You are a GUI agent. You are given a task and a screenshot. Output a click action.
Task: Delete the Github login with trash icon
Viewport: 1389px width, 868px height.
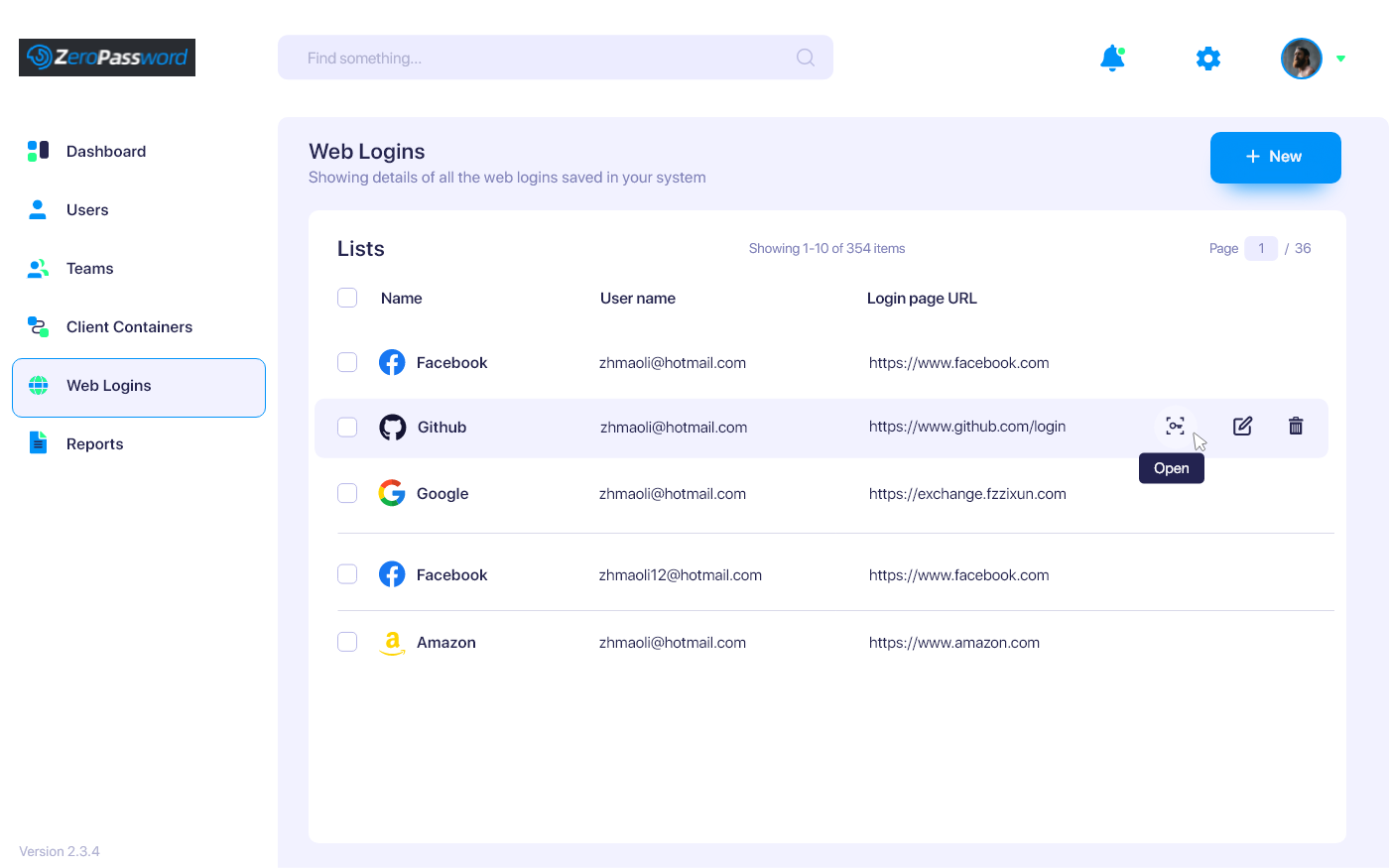1296,427
